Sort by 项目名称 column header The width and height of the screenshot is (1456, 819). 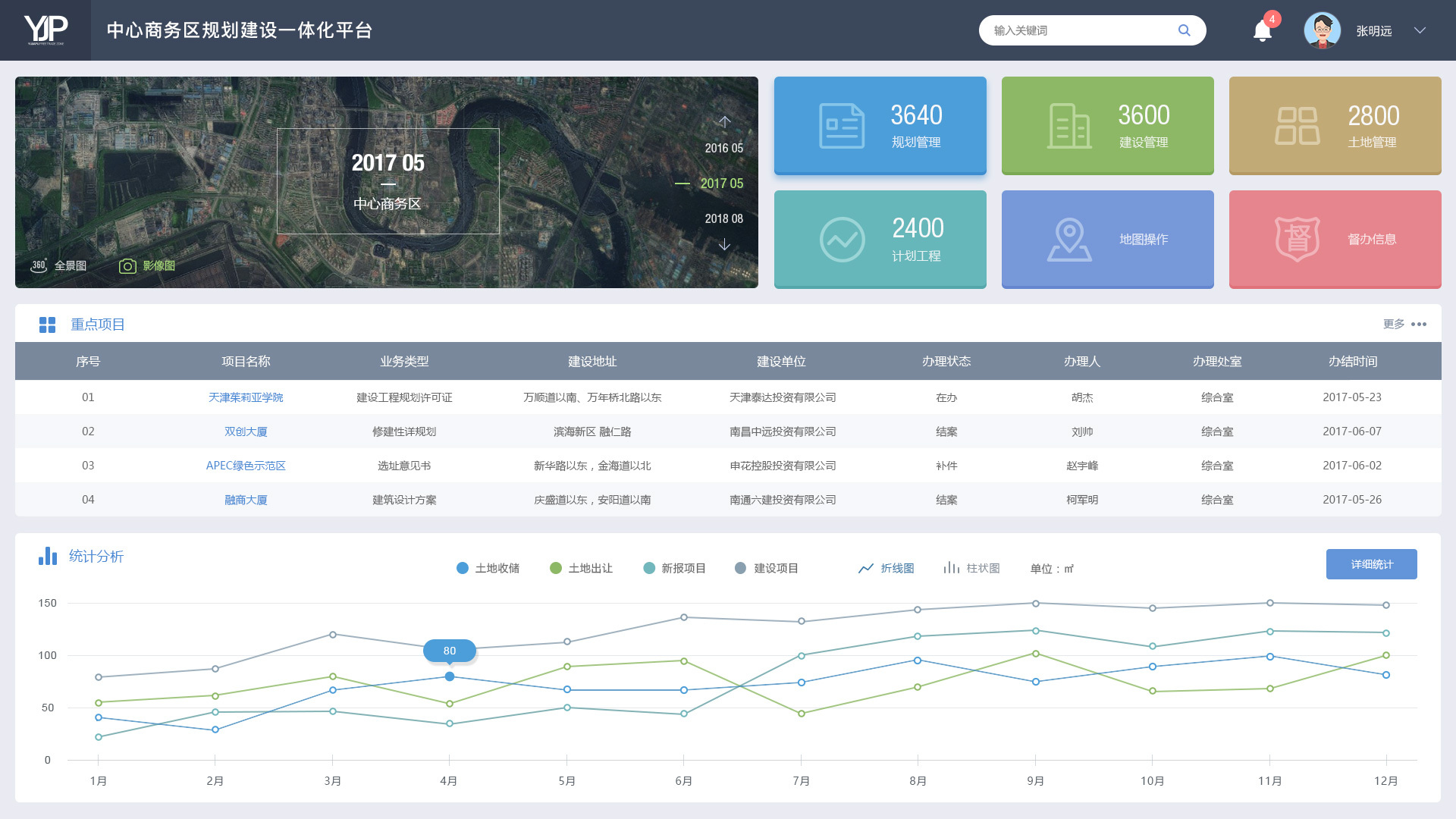click(x=246, y=362)
